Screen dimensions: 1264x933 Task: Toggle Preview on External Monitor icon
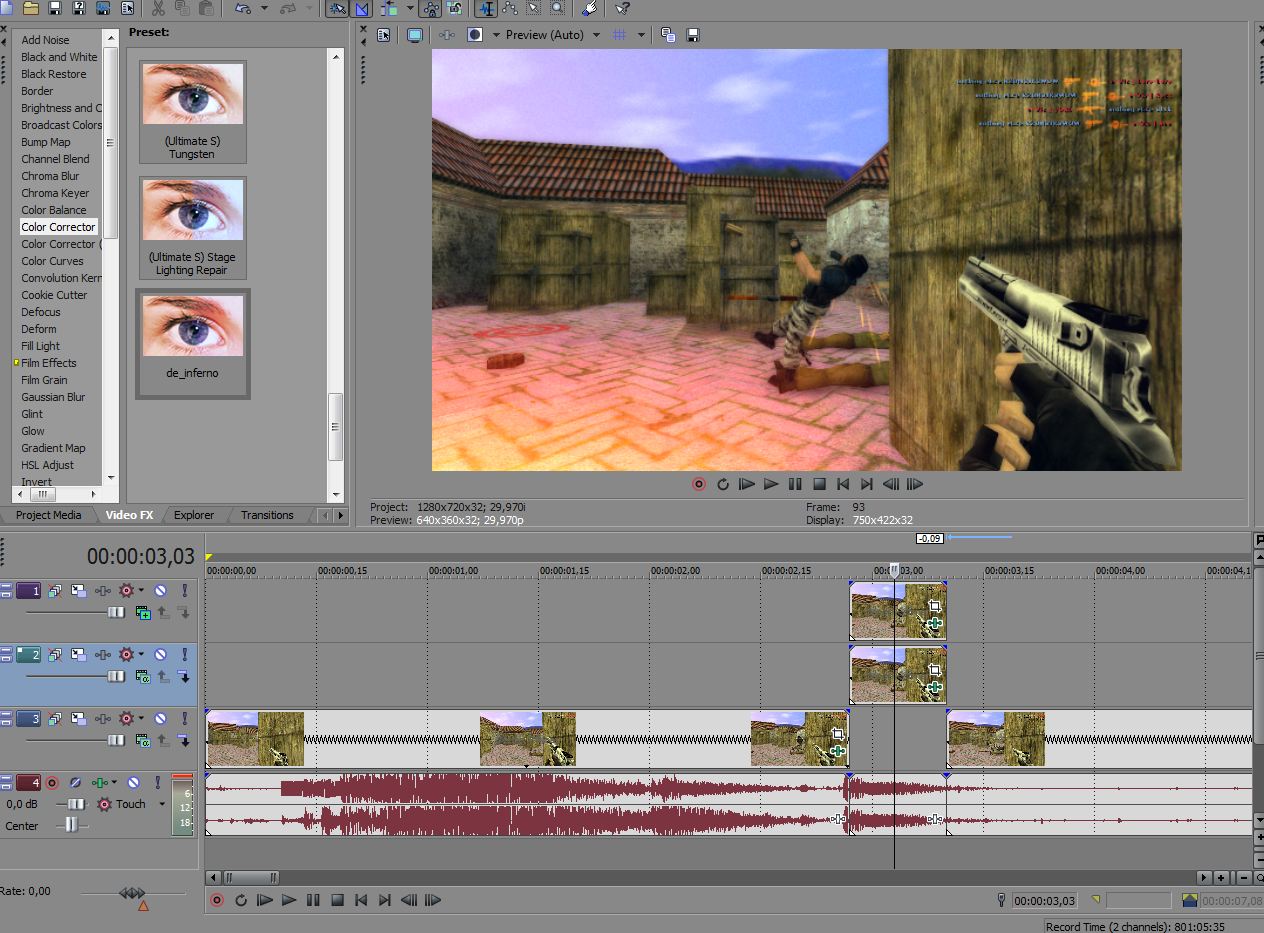click(415, 35)
